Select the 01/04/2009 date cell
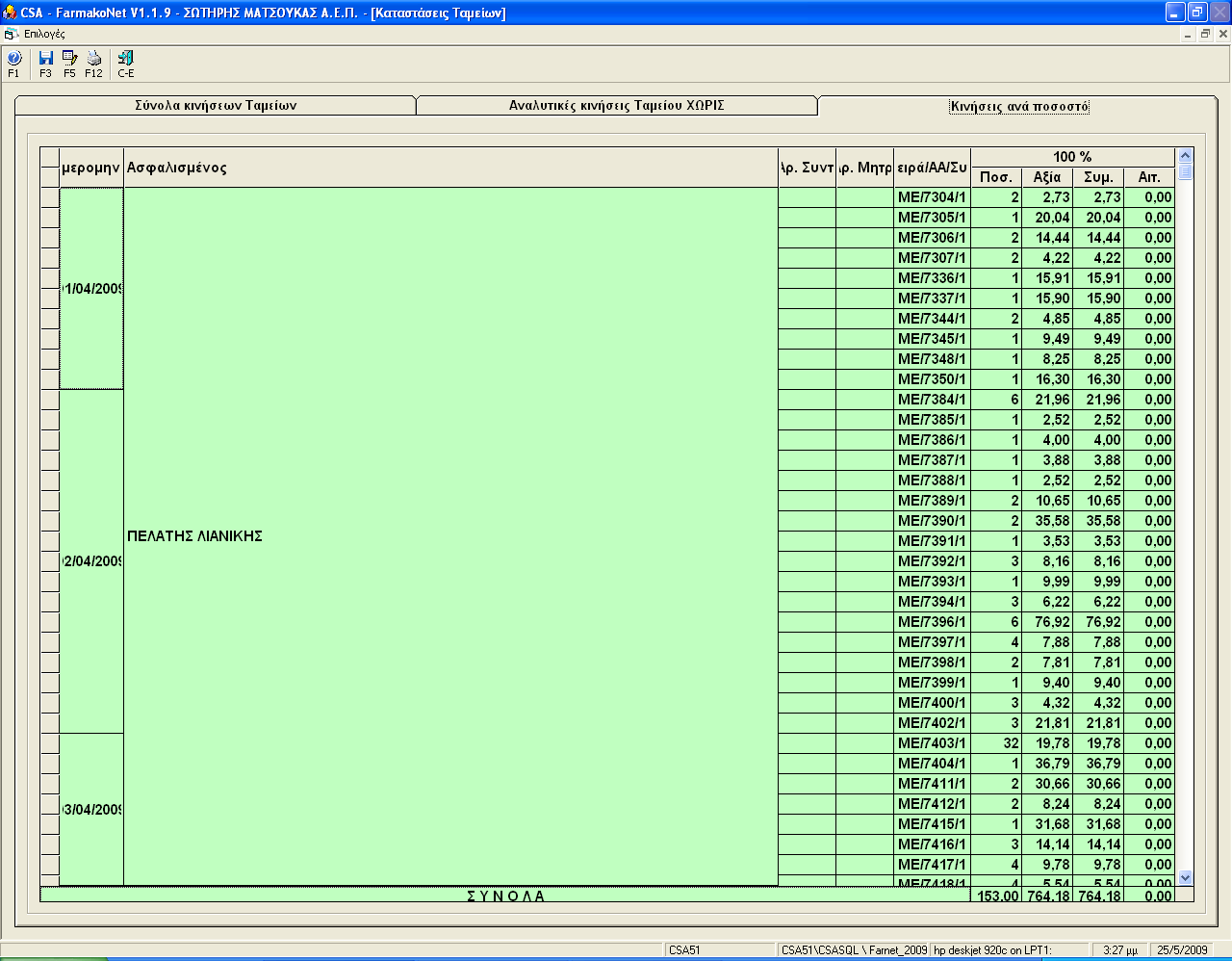1232x961 pixels. click(91, 289)
